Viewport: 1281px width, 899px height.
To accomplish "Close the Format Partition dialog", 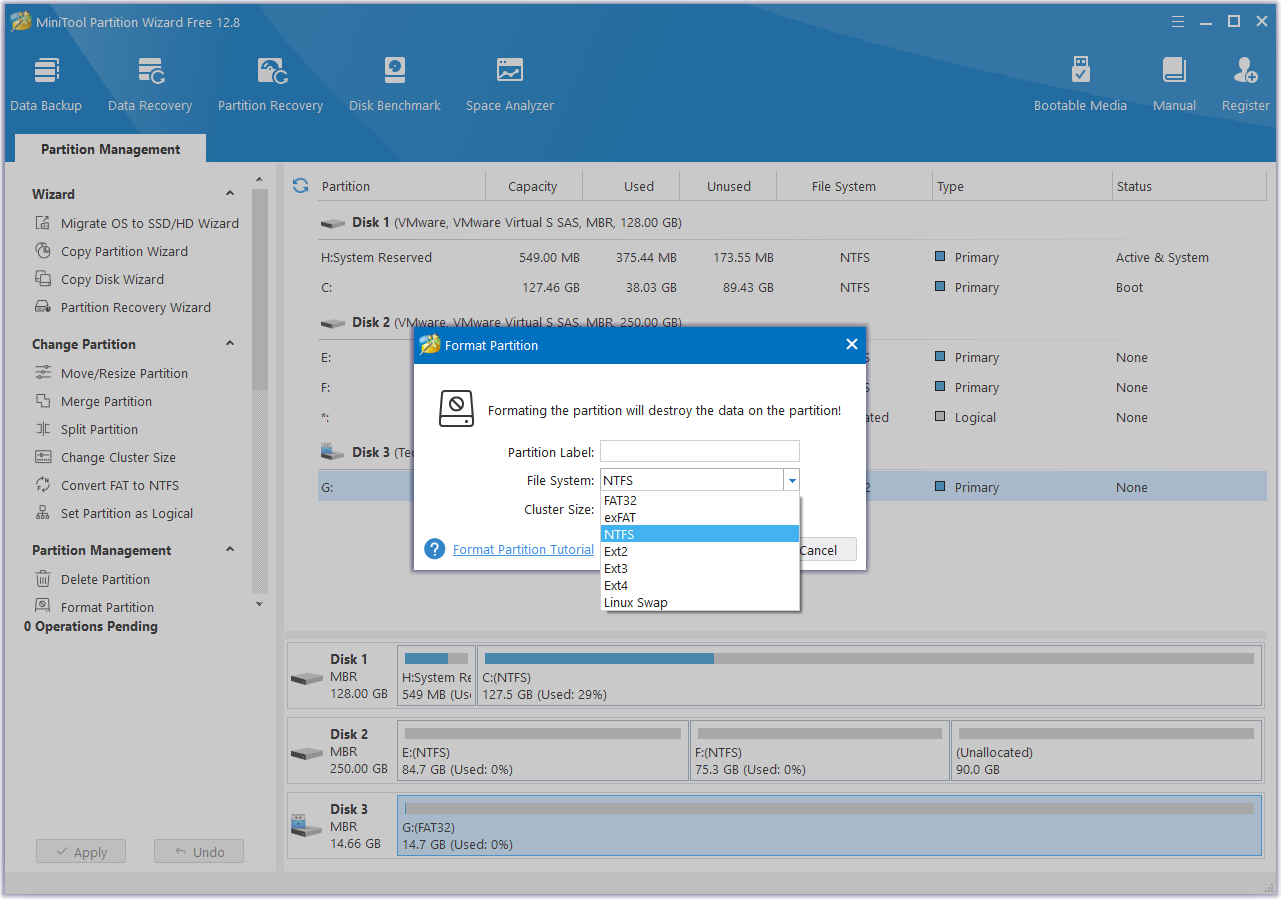I will click(851, 345).
